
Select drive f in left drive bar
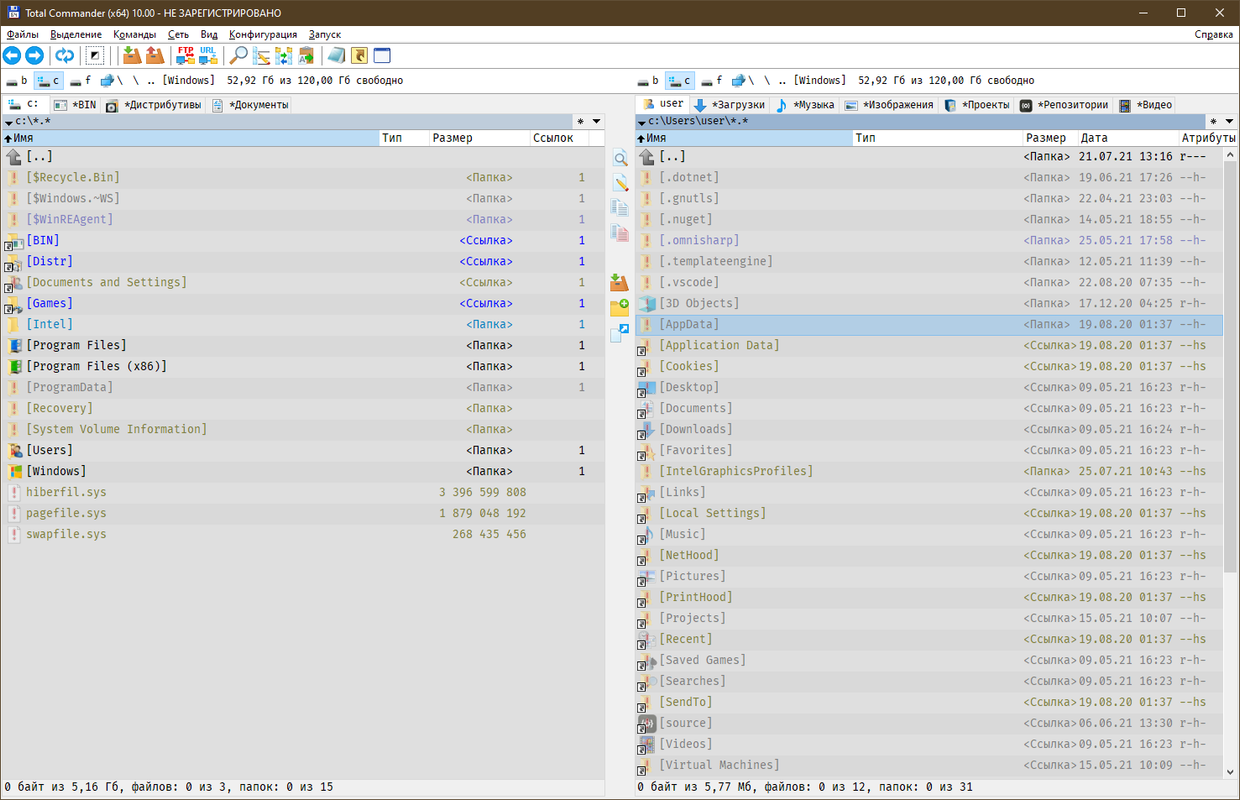click(81, 81)
